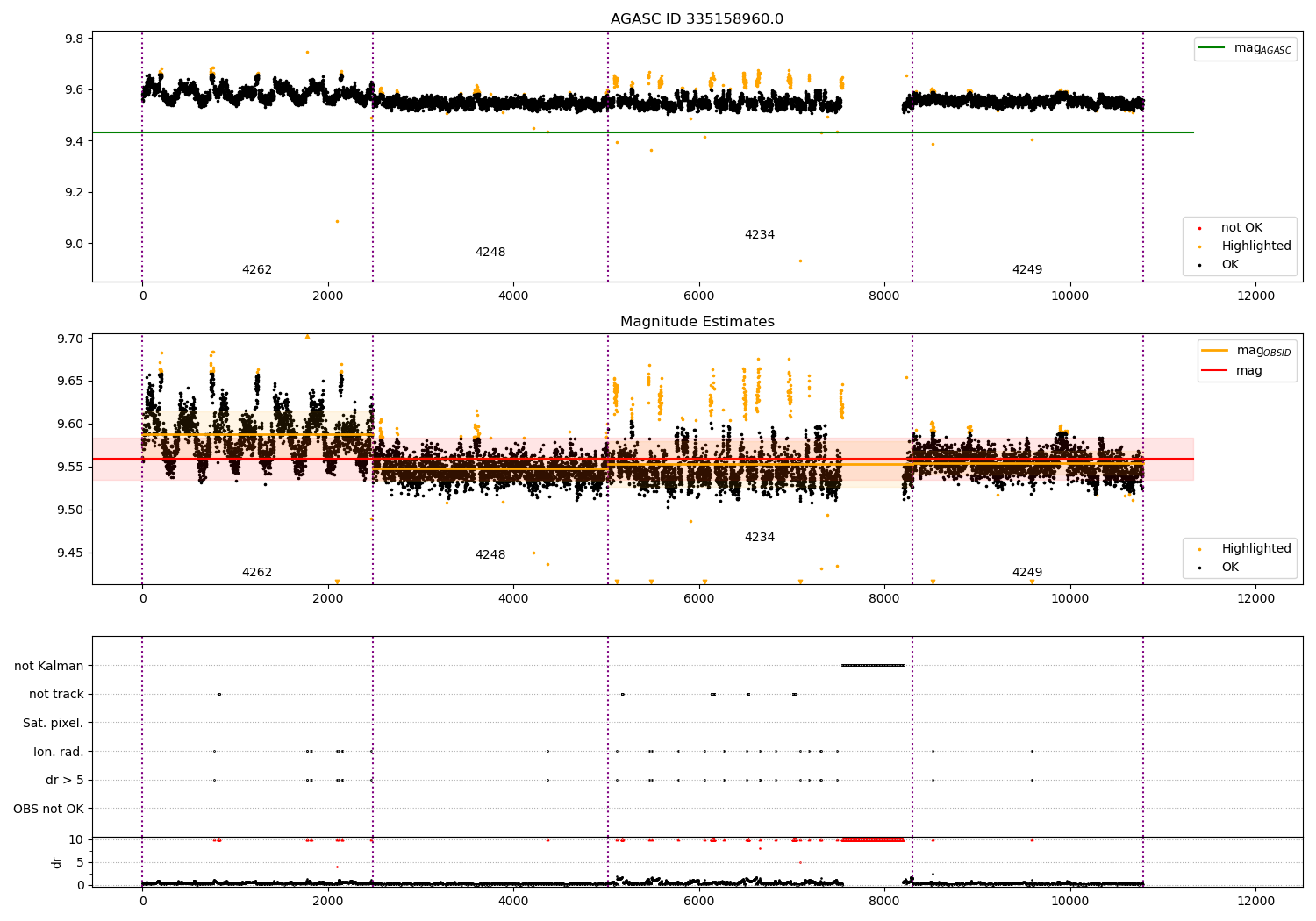Image resolution: width=1316 pixels, height=921 pixels.
Task: Click the 'AGASC ID 335158960.0' plot title
Action: [x=697, y=19]
